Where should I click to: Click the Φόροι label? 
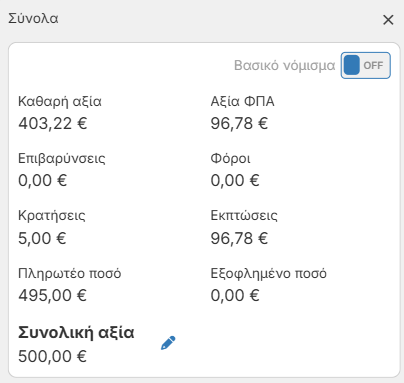click(x=230, y=158)
